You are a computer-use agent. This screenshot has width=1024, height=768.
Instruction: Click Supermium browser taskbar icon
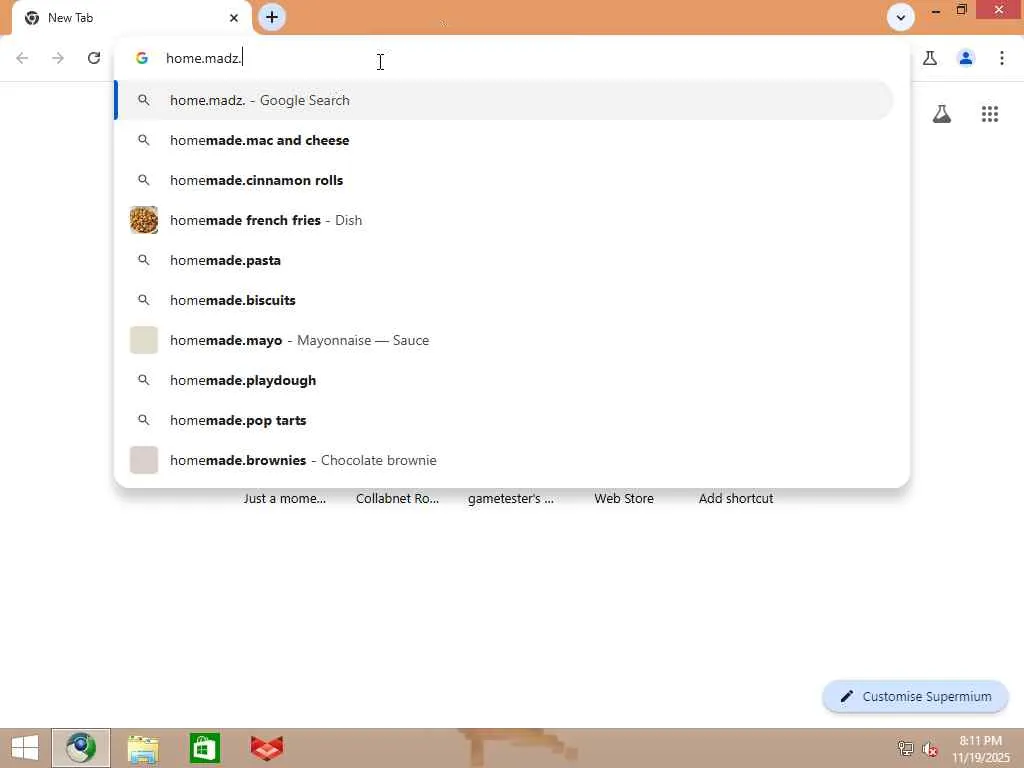pos(81,748)
